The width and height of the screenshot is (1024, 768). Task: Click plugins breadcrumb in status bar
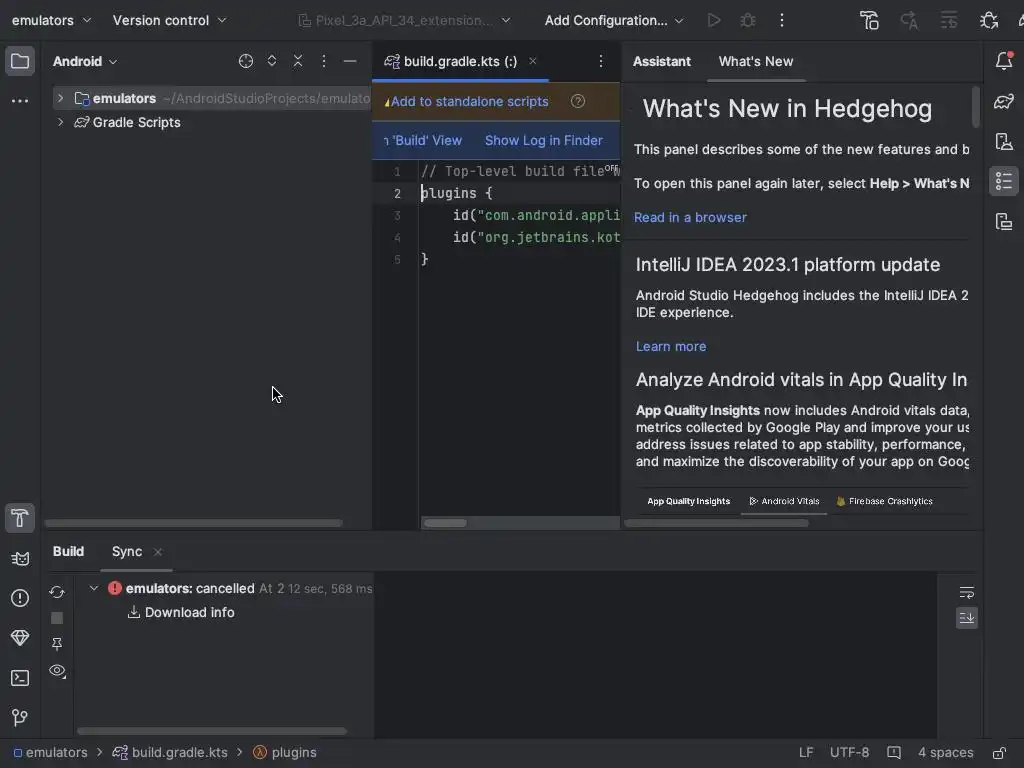point(285,753)
